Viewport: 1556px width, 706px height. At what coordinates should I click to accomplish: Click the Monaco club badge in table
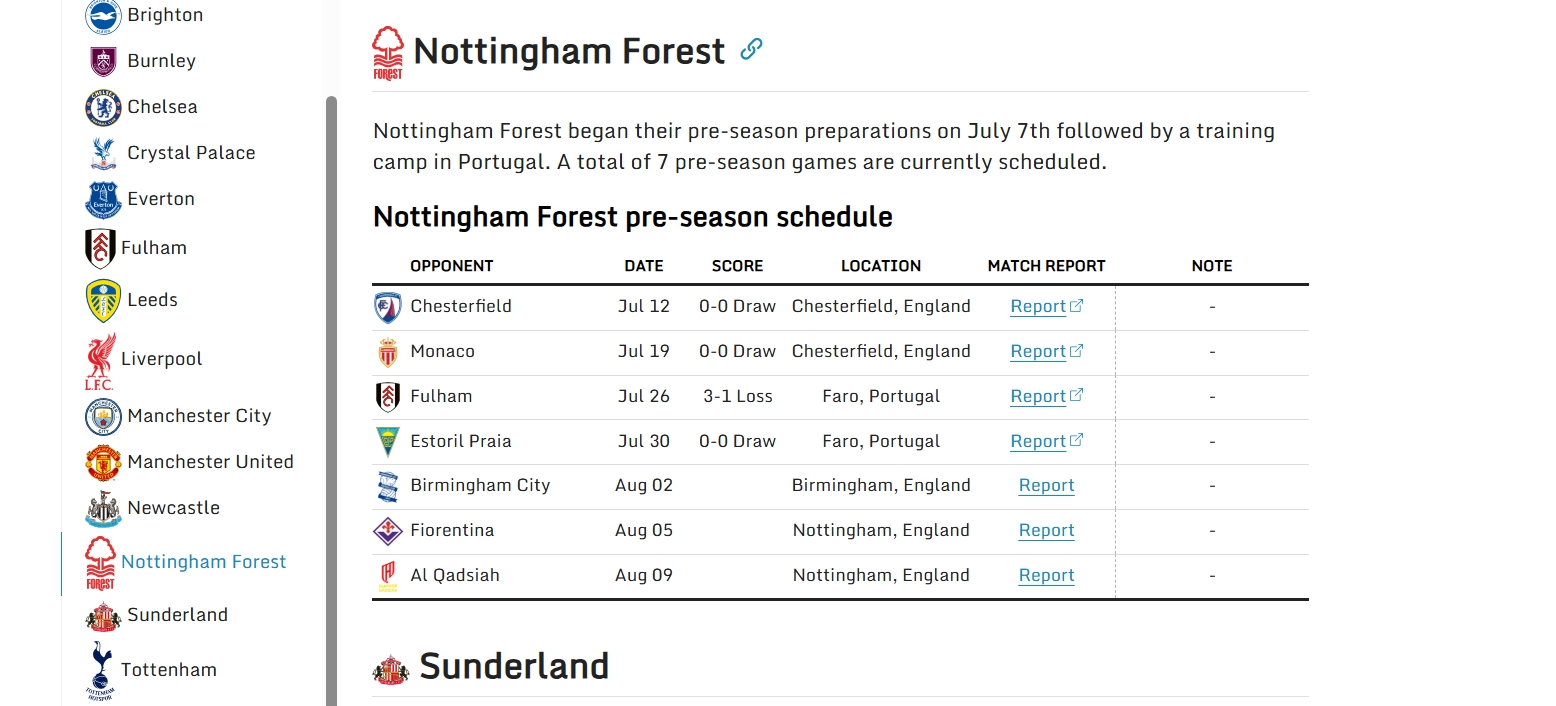click(x=388, y=352)
